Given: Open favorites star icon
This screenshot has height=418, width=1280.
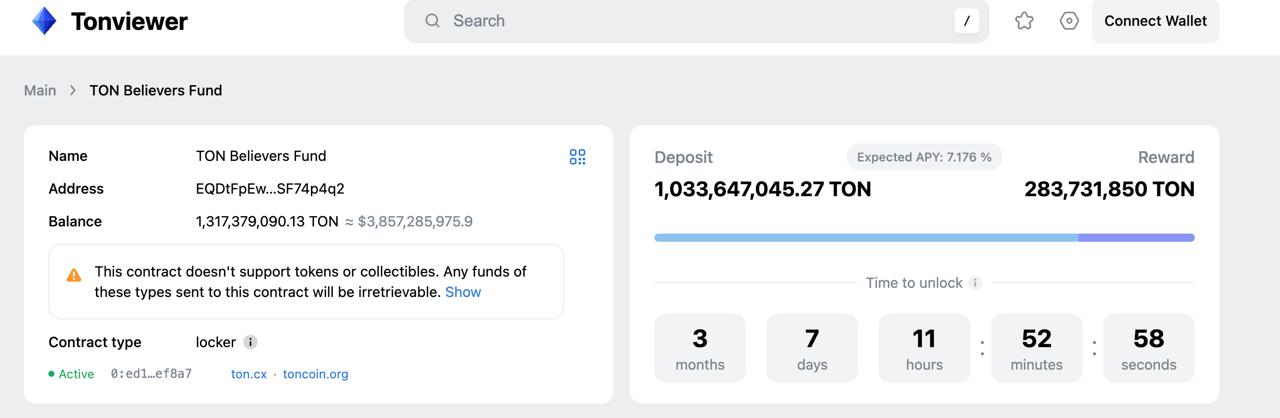Looking at the screenshot, I should [x=1024, y=21].
